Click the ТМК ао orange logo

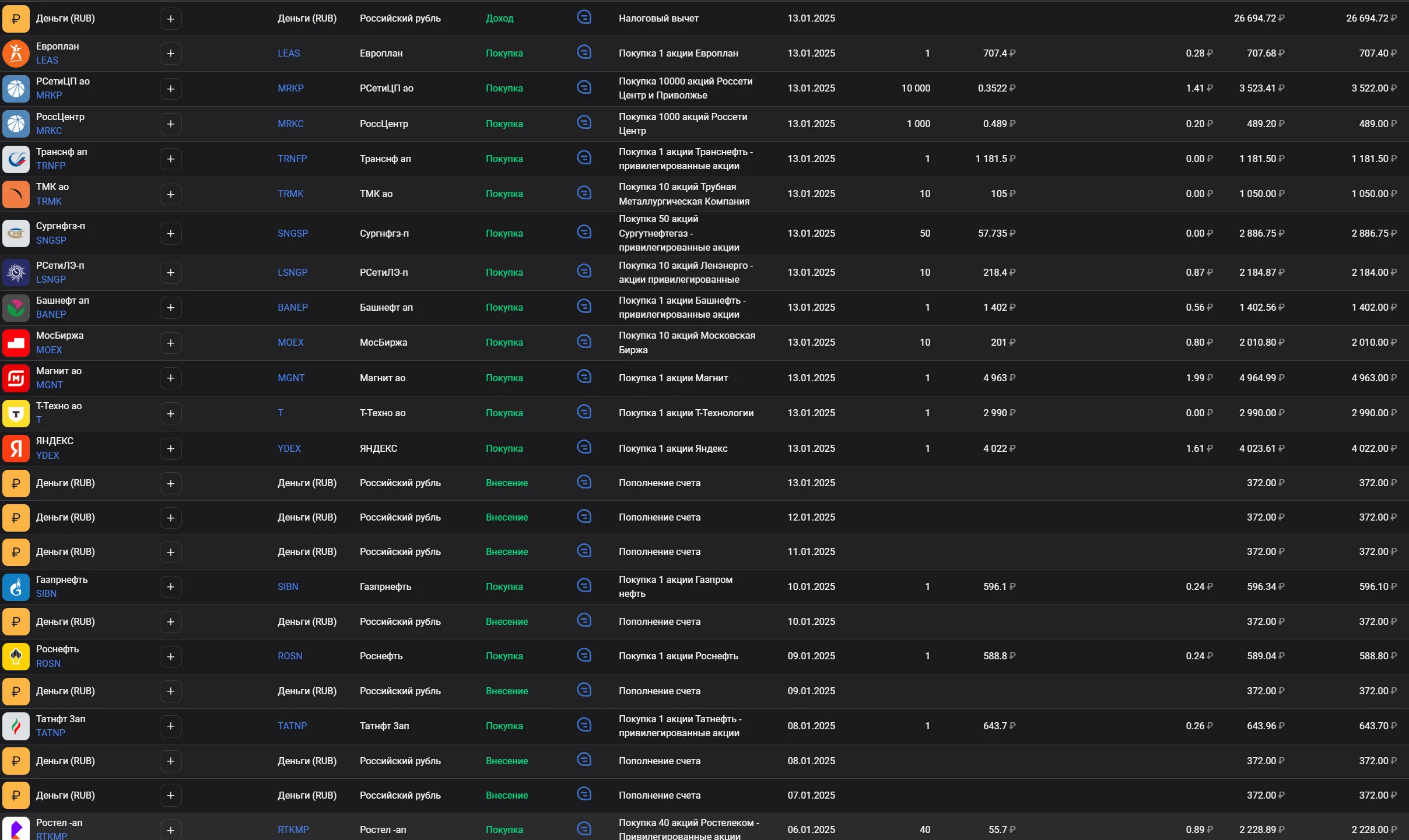(16, 194)
